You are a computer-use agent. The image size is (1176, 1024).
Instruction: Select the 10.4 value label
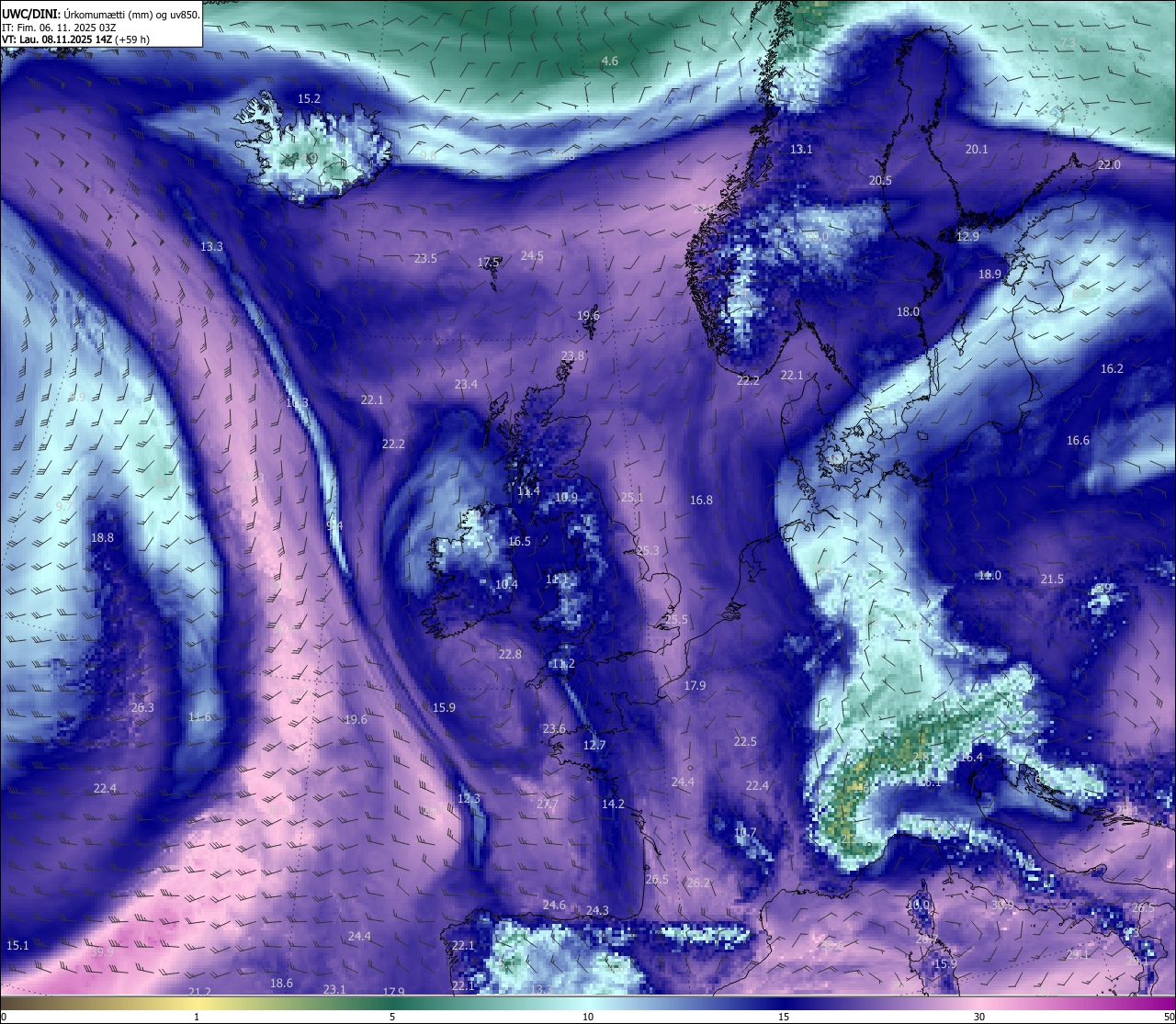(506, 584)
